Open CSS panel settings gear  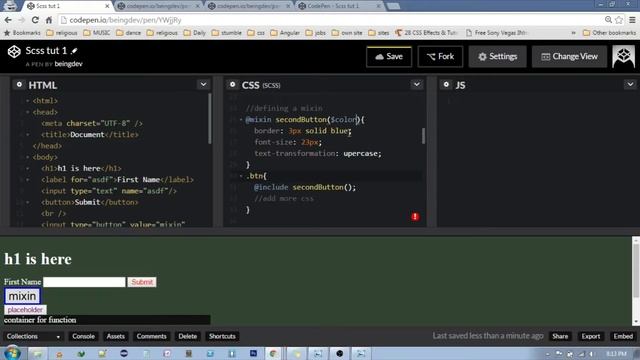[x=233, y=84]
